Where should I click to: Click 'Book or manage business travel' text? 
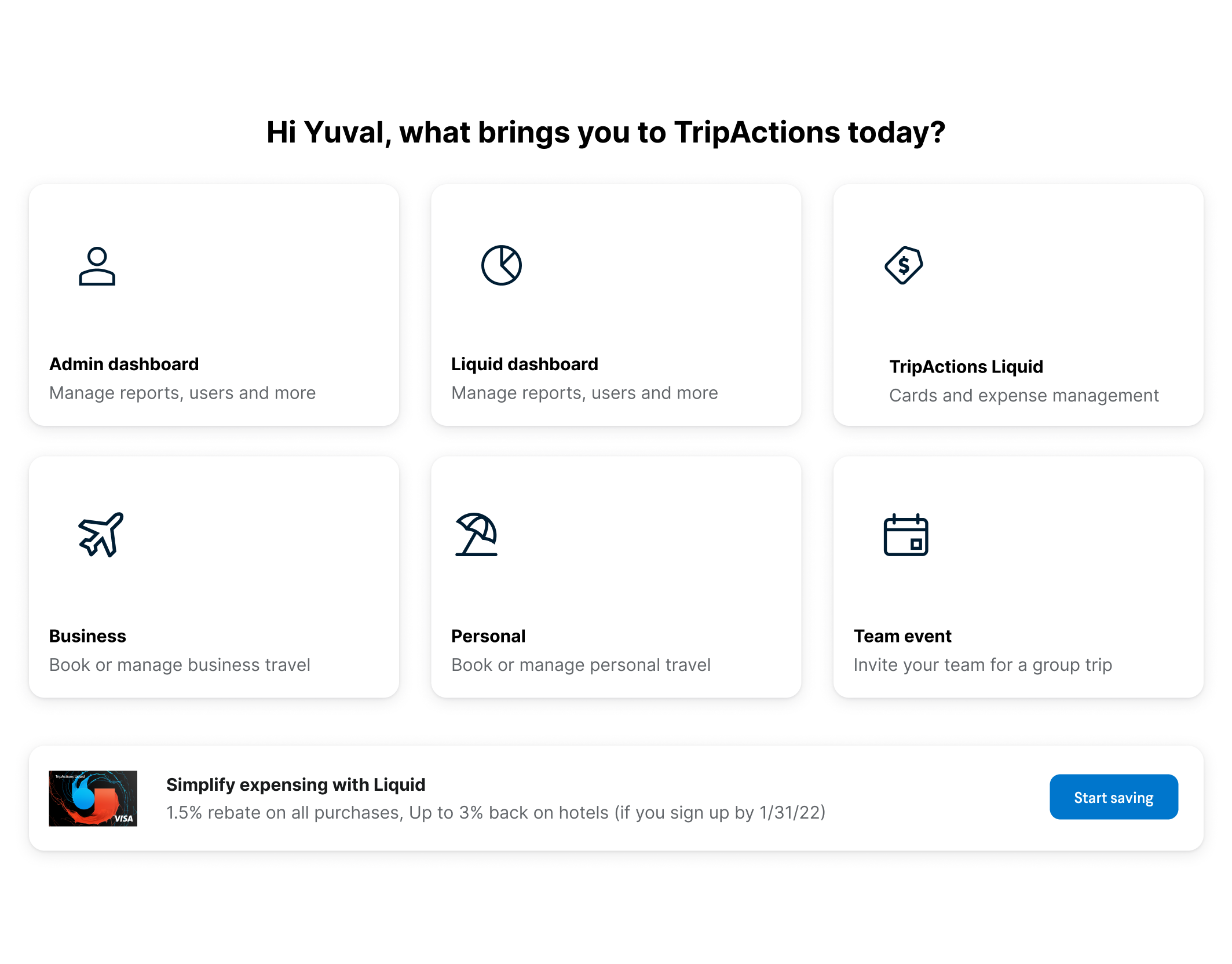(180, 665)
